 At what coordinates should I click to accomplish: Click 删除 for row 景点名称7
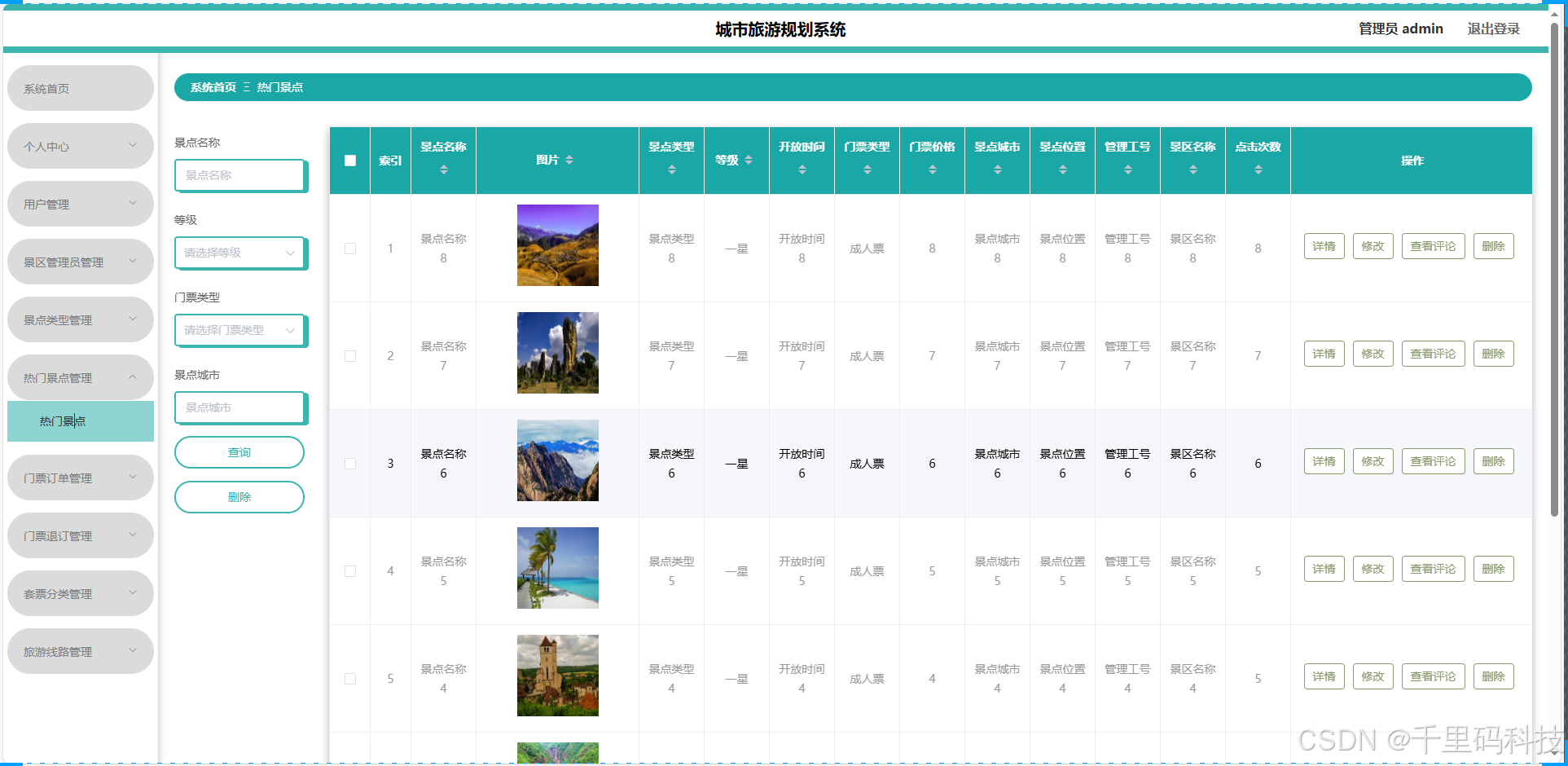tap(1494, 354)
